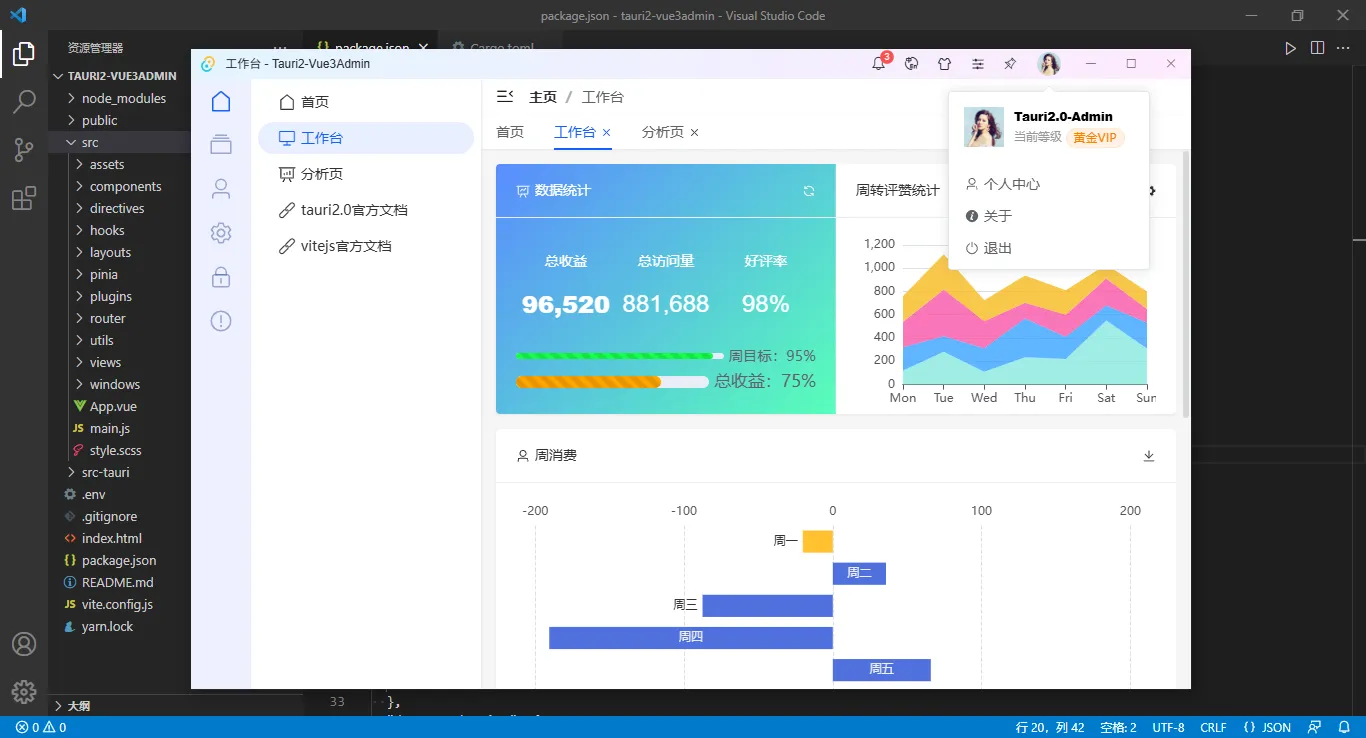Image resolution: width=1366 pixels, height=738 pixels.
Task: Open the lock screen icon in the sidebar
Action: [x=220, y=276]
